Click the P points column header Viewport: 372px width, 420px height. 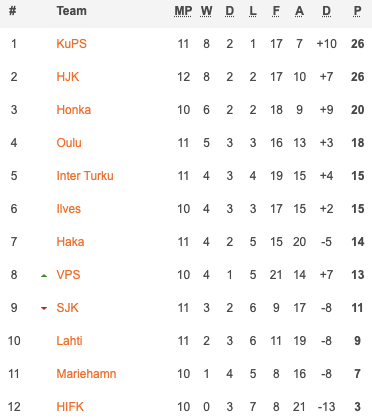tap(357, 11)
